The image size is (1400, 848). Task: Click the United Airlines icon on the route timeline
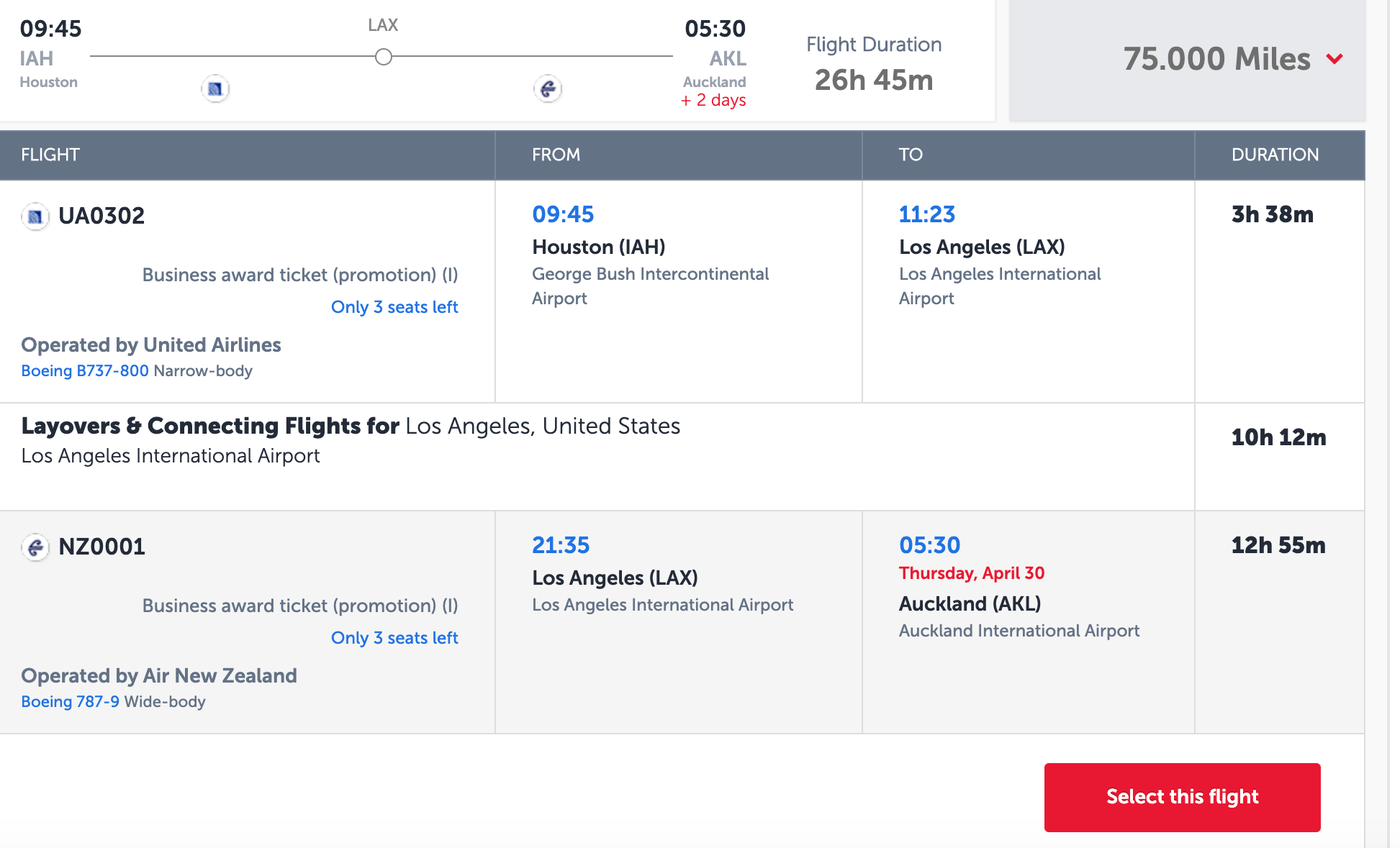click(215, 89)
